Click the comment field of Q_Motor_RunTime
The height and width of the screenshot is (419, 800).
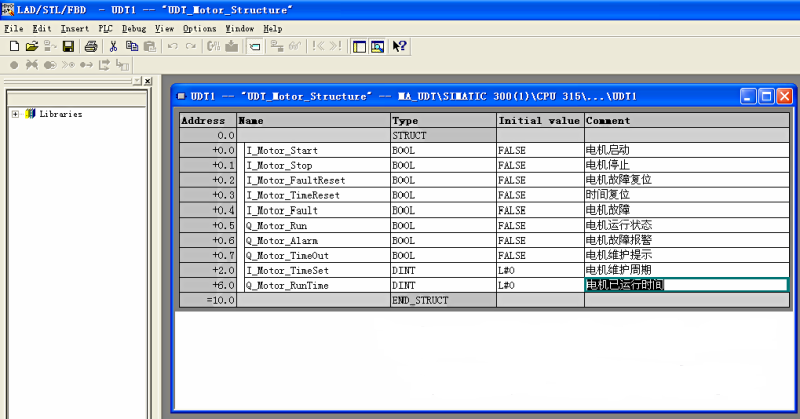687,285
